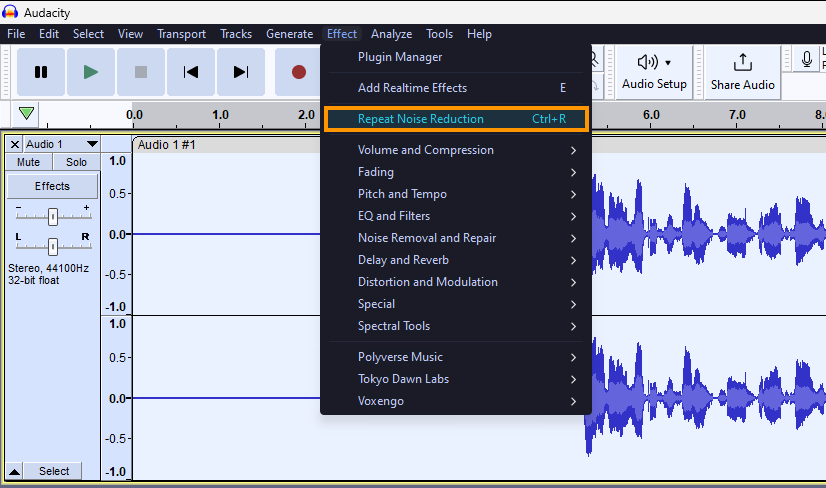Skip to start of the project

point(191,72)
